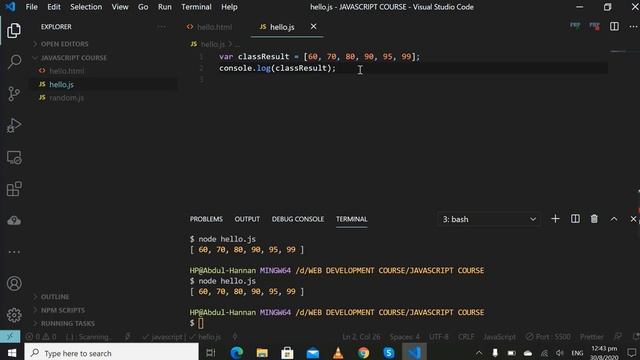Click the Ln 2, Col 26 status item
The height and width of the screenshot is (360, 640).
pyautogui.click(x=361, y=337)
